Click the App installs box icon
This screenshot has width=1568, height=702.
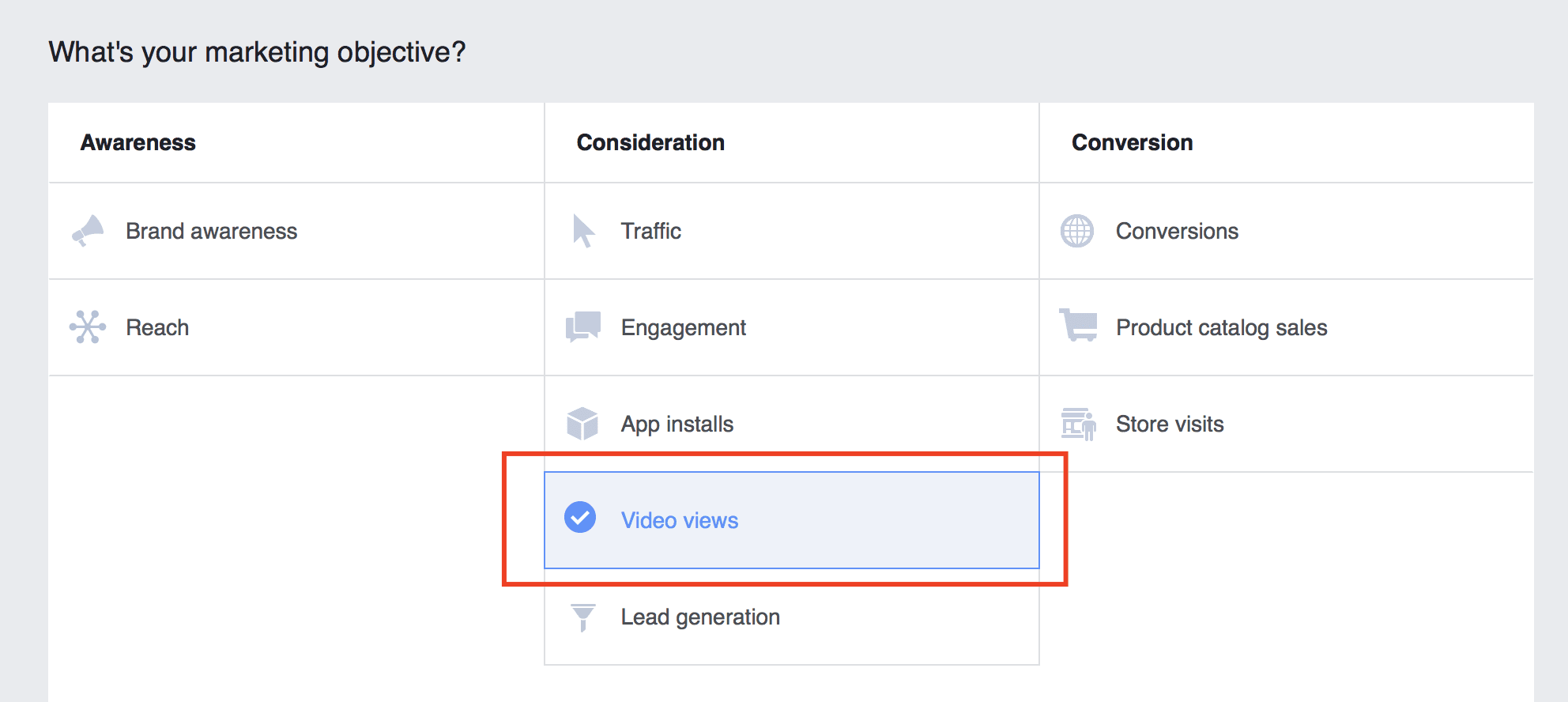pyautogui.click(x=582, y=424)
